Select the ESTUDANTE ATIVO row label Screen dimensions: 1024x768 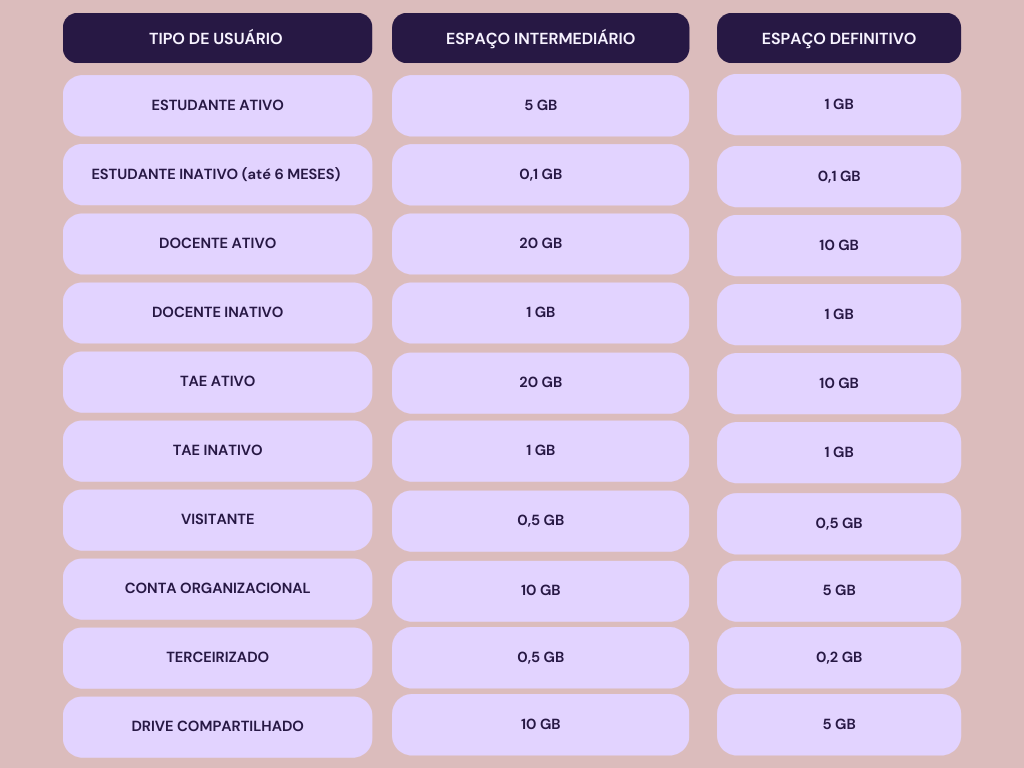point(217,105)
